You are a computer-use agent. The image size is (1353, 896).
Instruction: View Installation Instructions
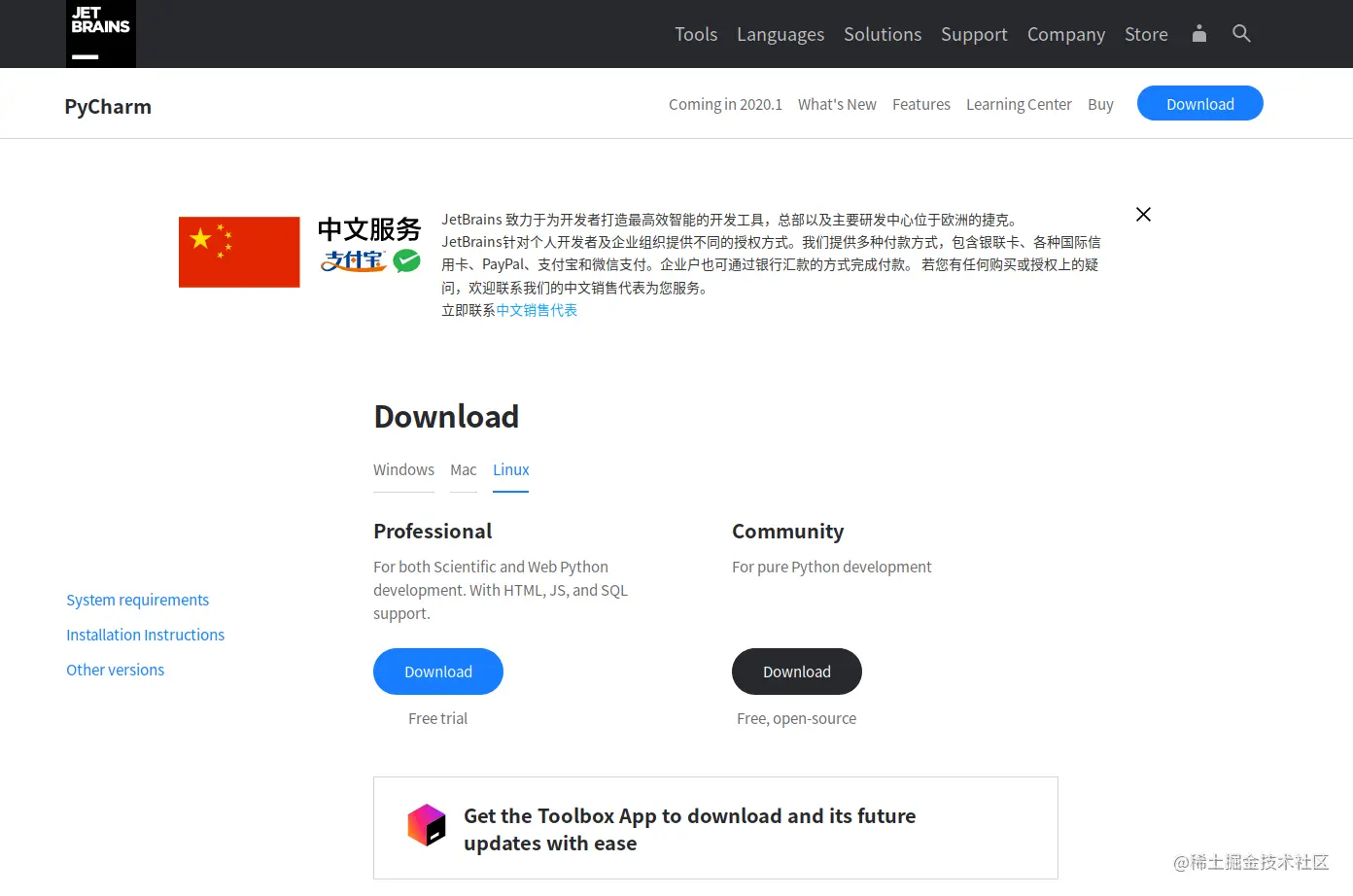coord(145,634)
